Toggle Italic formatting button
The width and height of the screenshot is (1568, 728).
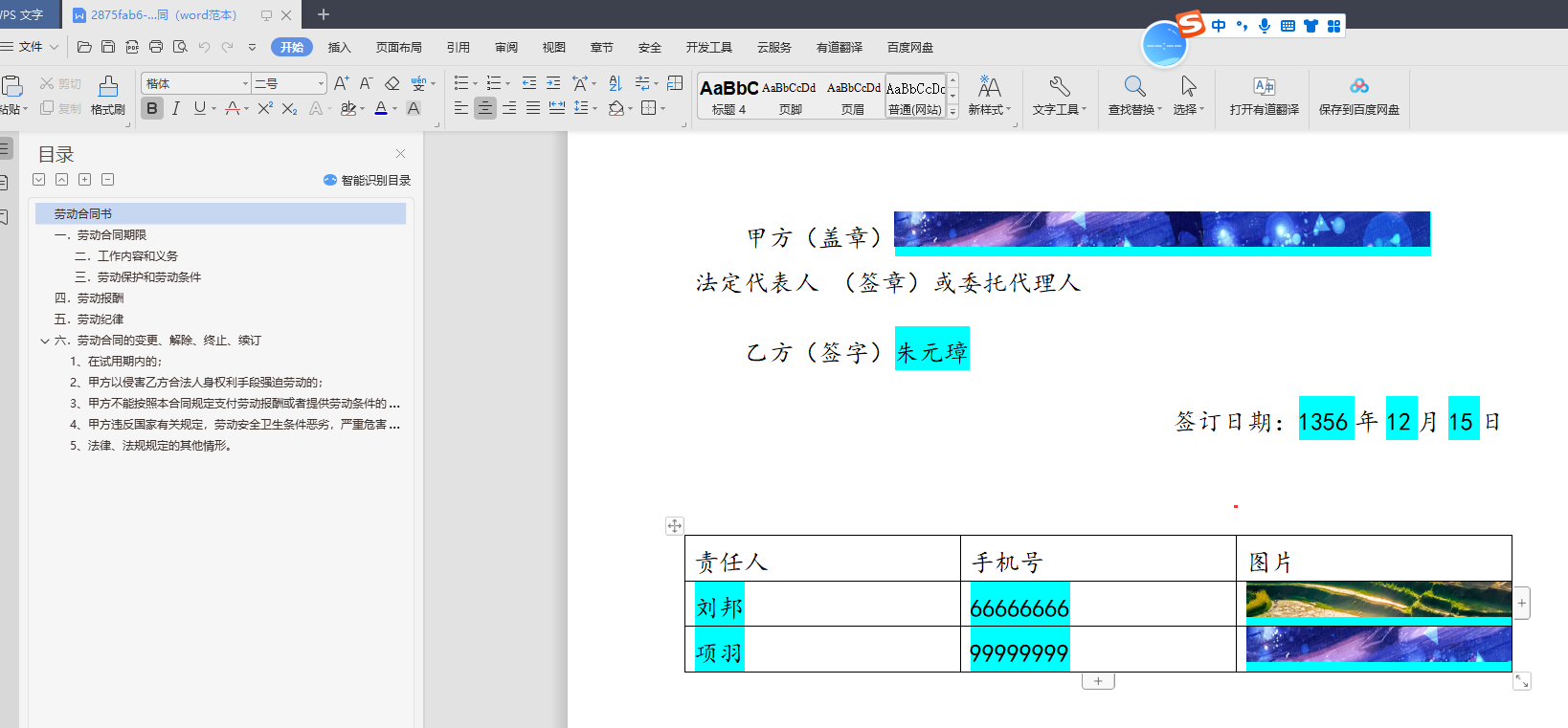point(175,109)
